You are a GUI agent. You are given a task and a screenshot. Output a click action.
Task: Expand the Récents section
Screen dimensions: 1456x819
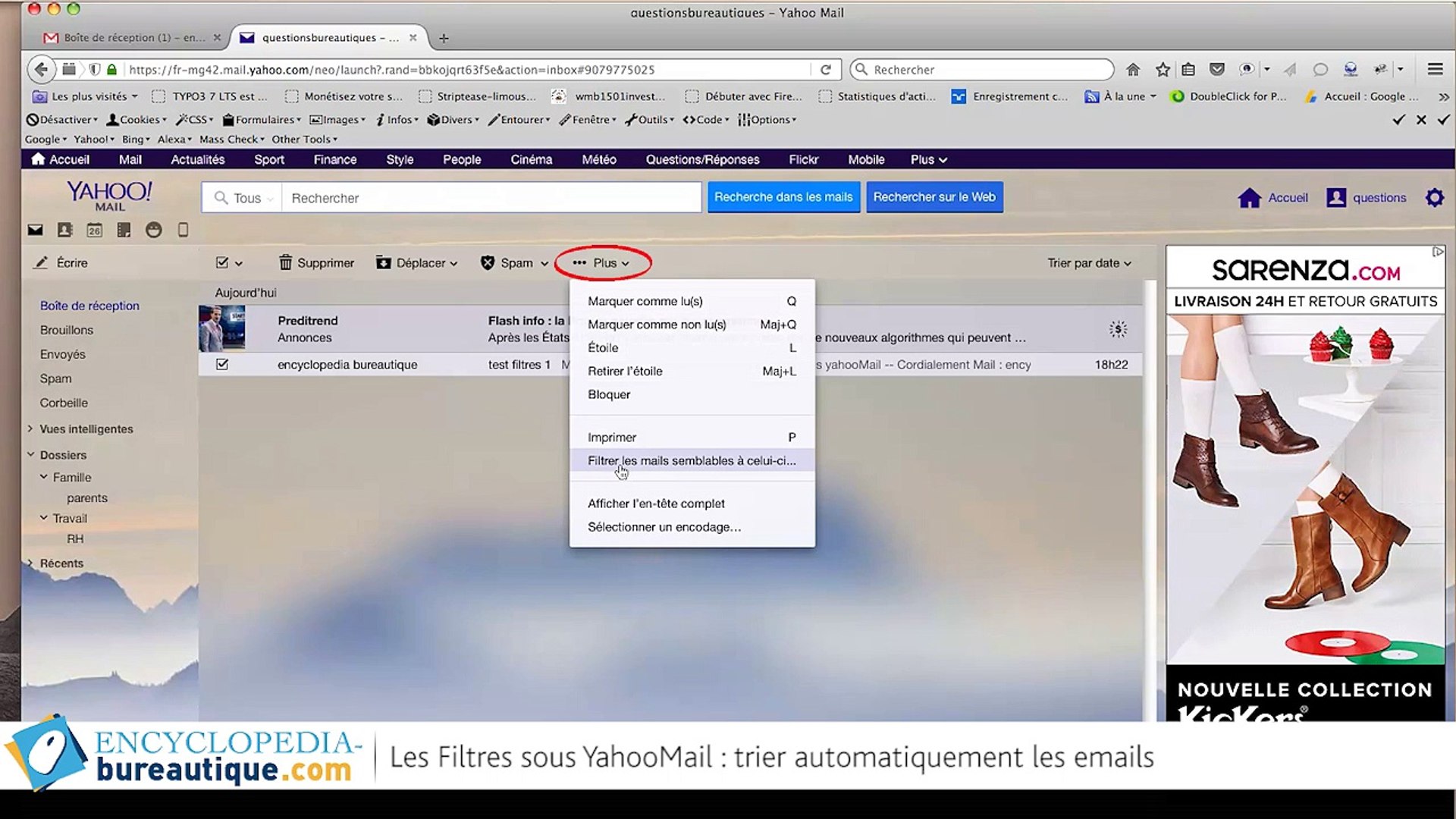pyautogui.click(x=30, y=563)
